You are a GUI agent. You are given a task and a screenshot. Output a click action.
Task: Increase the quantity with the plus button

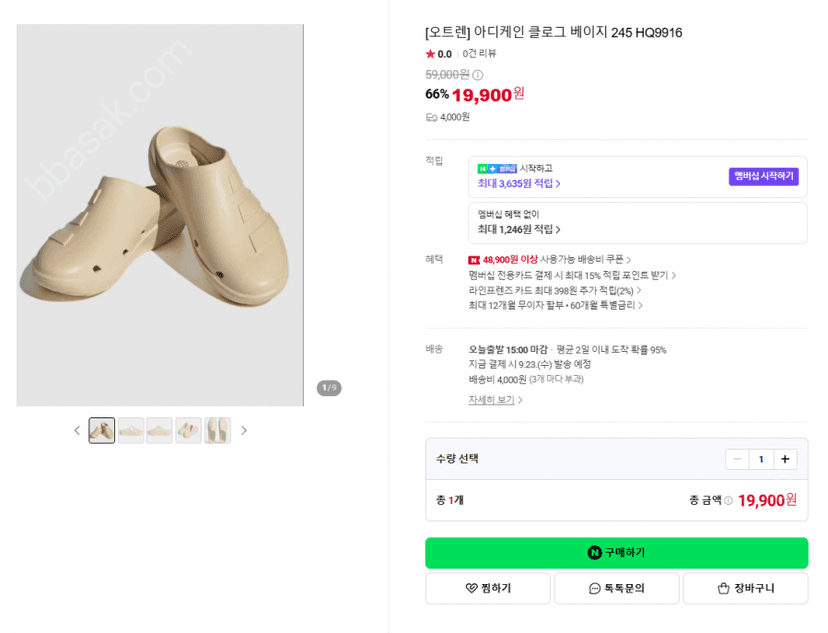785,459
